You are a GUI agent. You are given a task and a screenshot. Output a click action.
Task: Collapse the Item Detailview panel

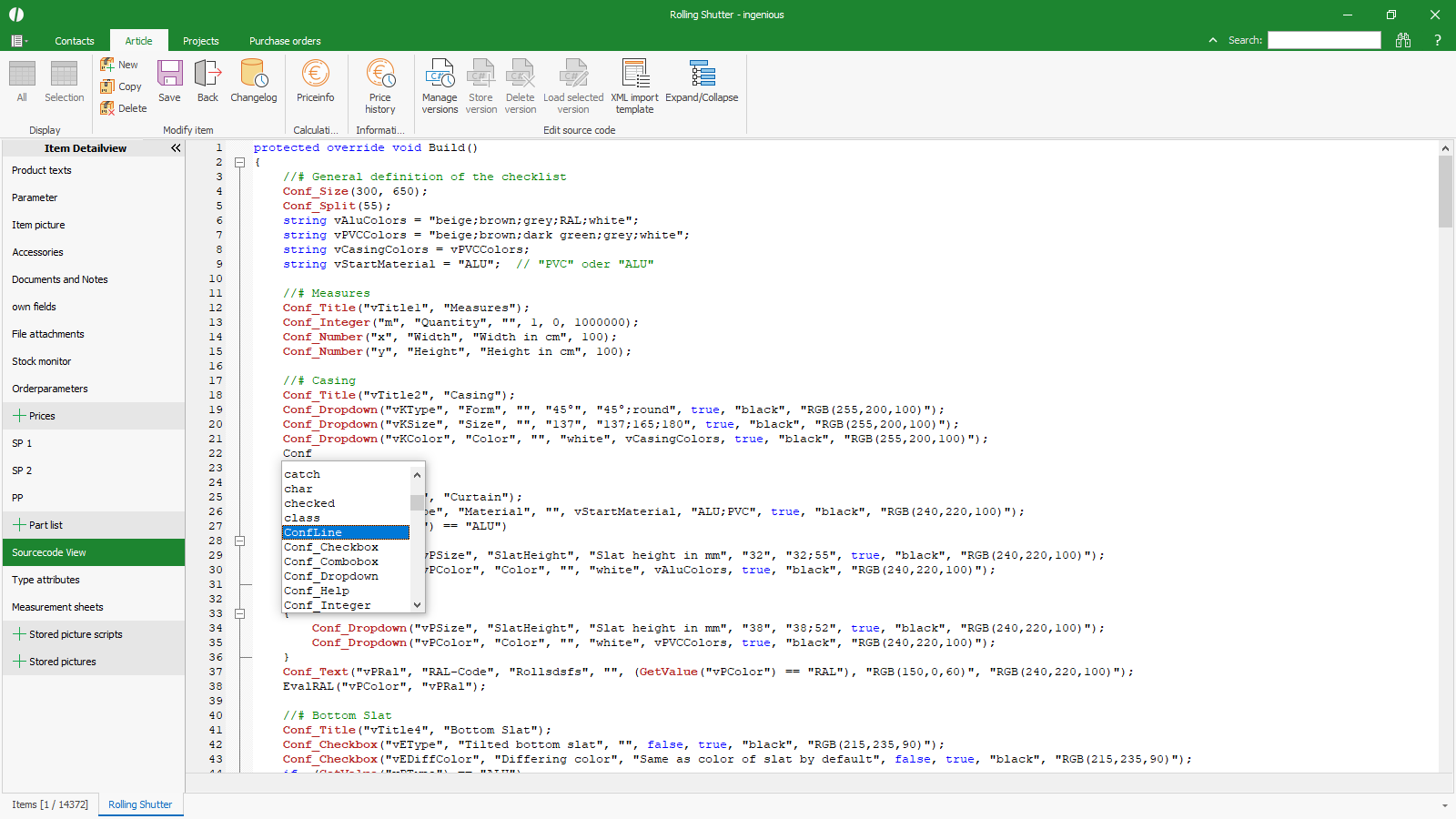[x=176, y=147]
